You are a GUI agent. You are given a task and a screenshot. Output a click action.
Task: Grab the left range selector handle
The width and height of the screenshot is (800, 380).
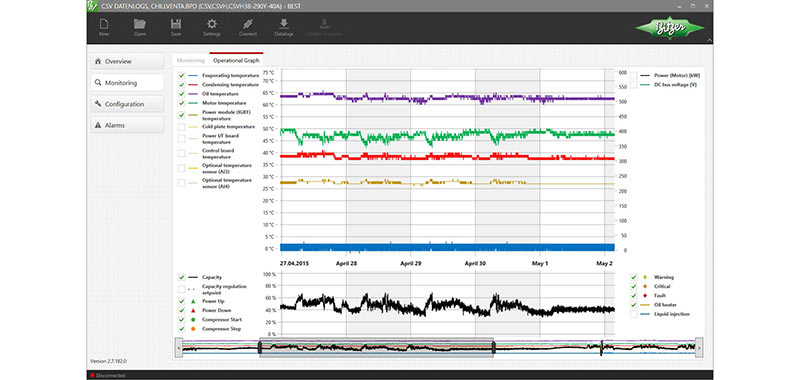tap(260, 348)
